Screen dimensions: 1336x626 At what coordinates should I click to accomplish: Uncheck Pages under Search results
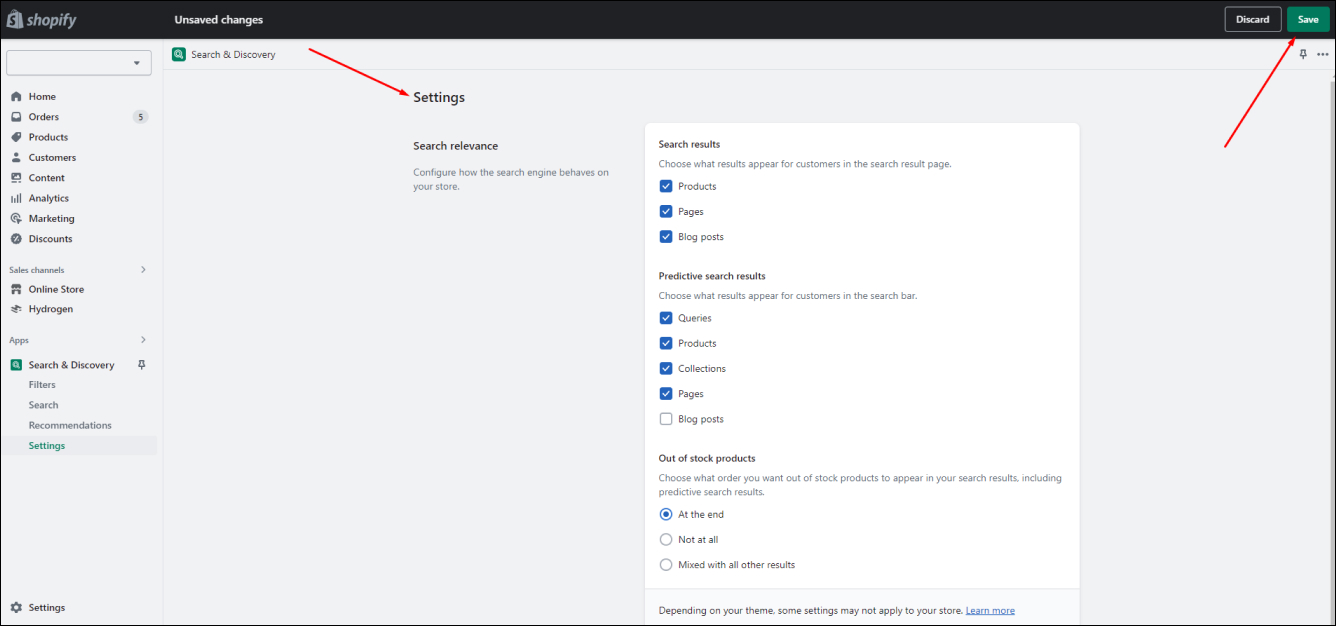pyautogui.click(x=666, y=212)
